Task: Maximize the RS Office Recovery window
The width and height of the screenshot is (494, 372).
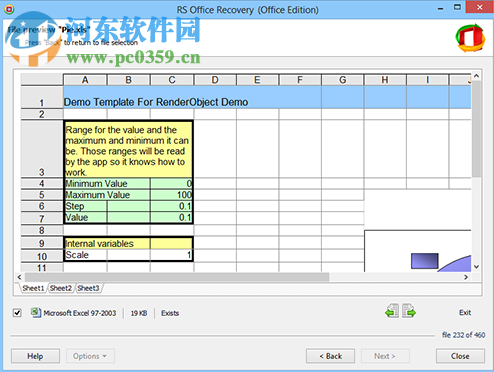Action: click(457, 7)
